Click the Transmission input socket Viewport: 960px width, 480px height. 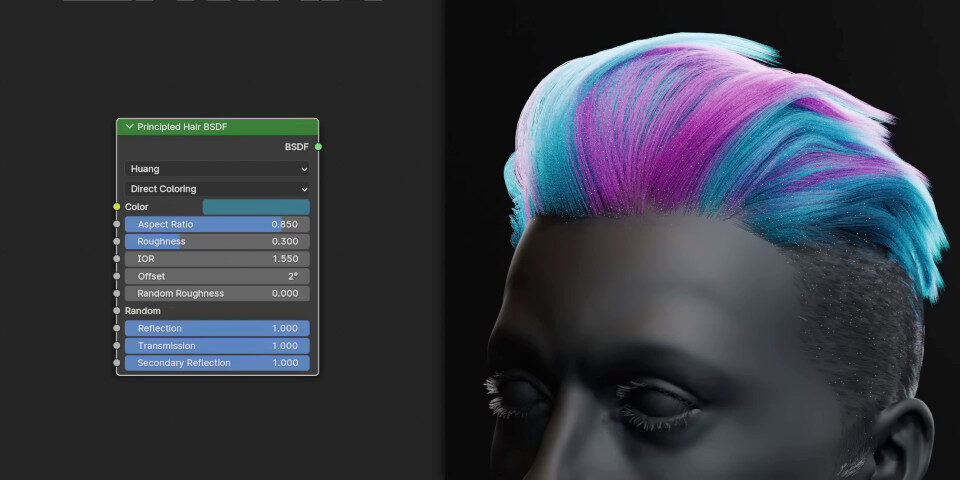point(117,346)
